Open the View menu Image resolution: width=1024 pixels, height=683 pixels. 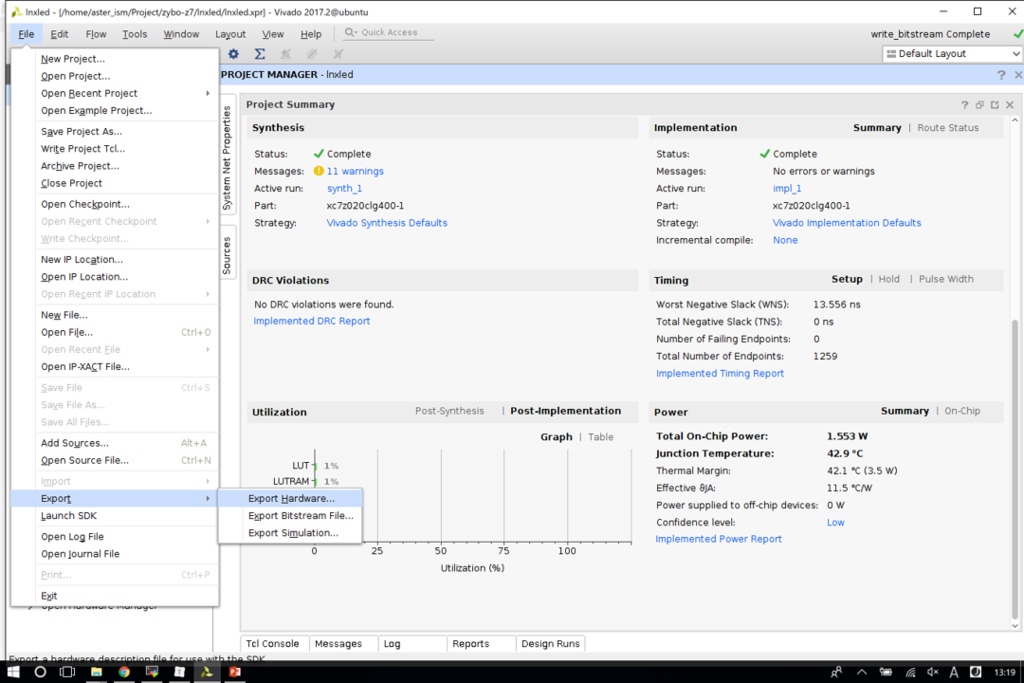(273, 34)
